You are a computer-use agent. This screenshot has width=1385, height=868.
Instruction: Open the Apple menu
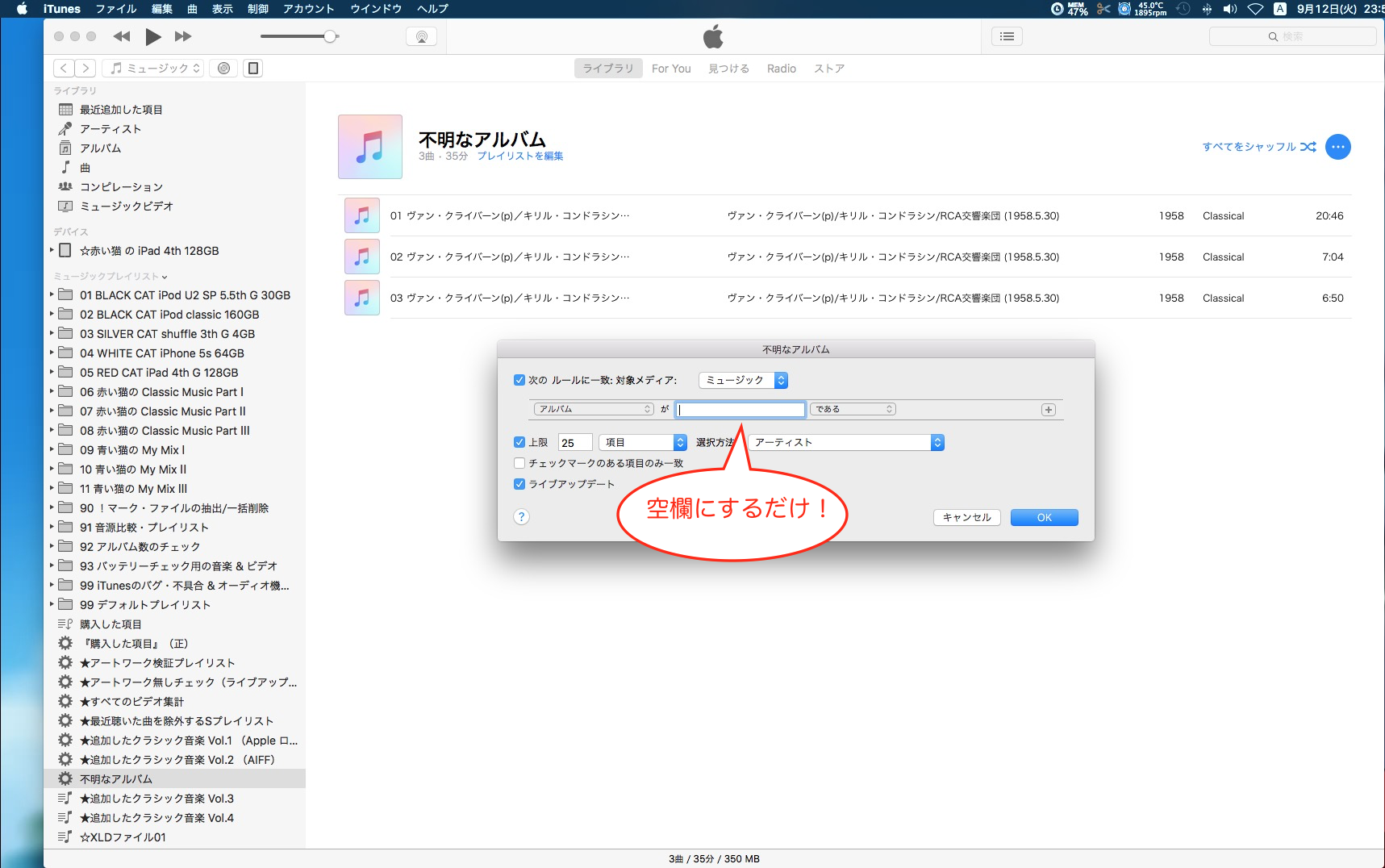pyautogui.click(x=22, y=9)
